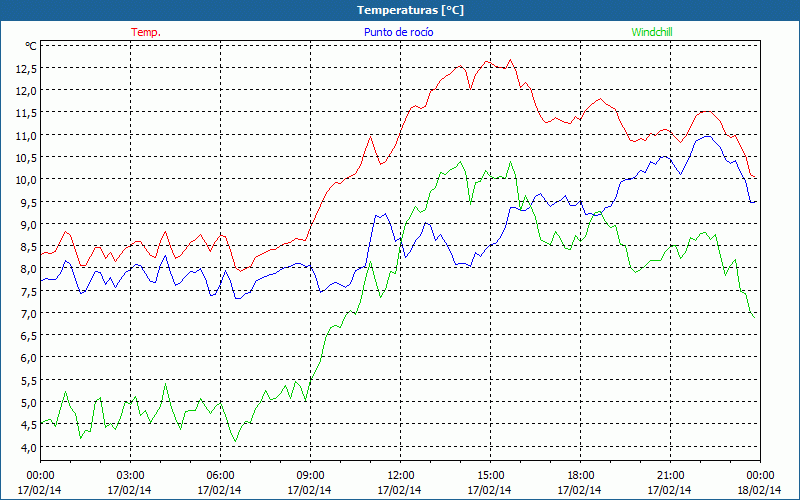Click the 'Temperaturas [°C]' chart title

(x=410, y=10)
